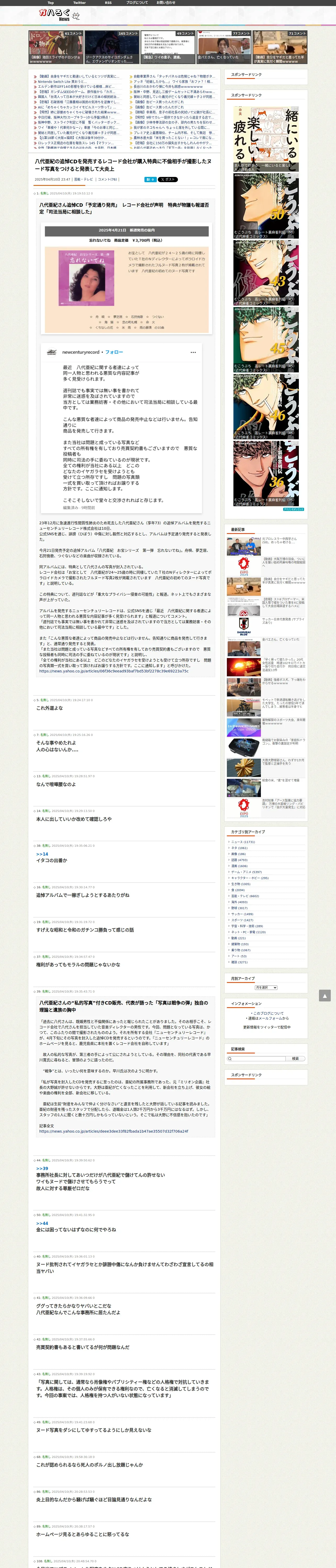The image size is (336, 1568).
Task: Select the 八代亜紀の追悼CD article headline
Action: [123, 165]
